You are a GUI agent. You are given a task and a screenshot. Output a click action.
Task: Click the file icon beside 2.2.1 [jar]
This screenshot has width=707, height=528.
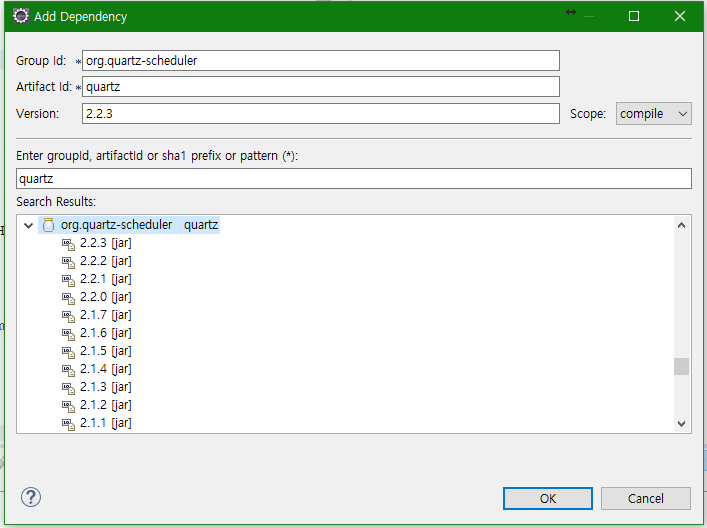point(68,280)
